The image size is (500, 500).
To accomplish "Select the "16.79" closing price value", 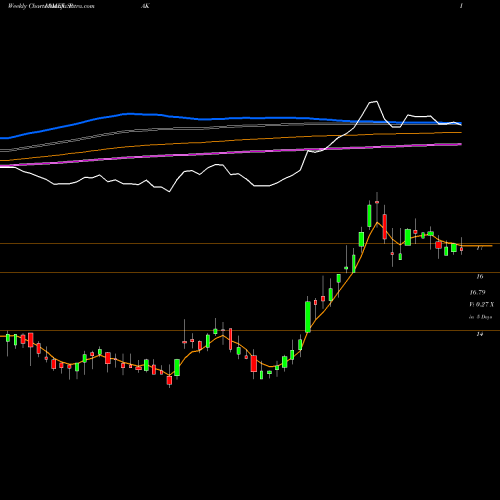I will click(x=477, y=292).
